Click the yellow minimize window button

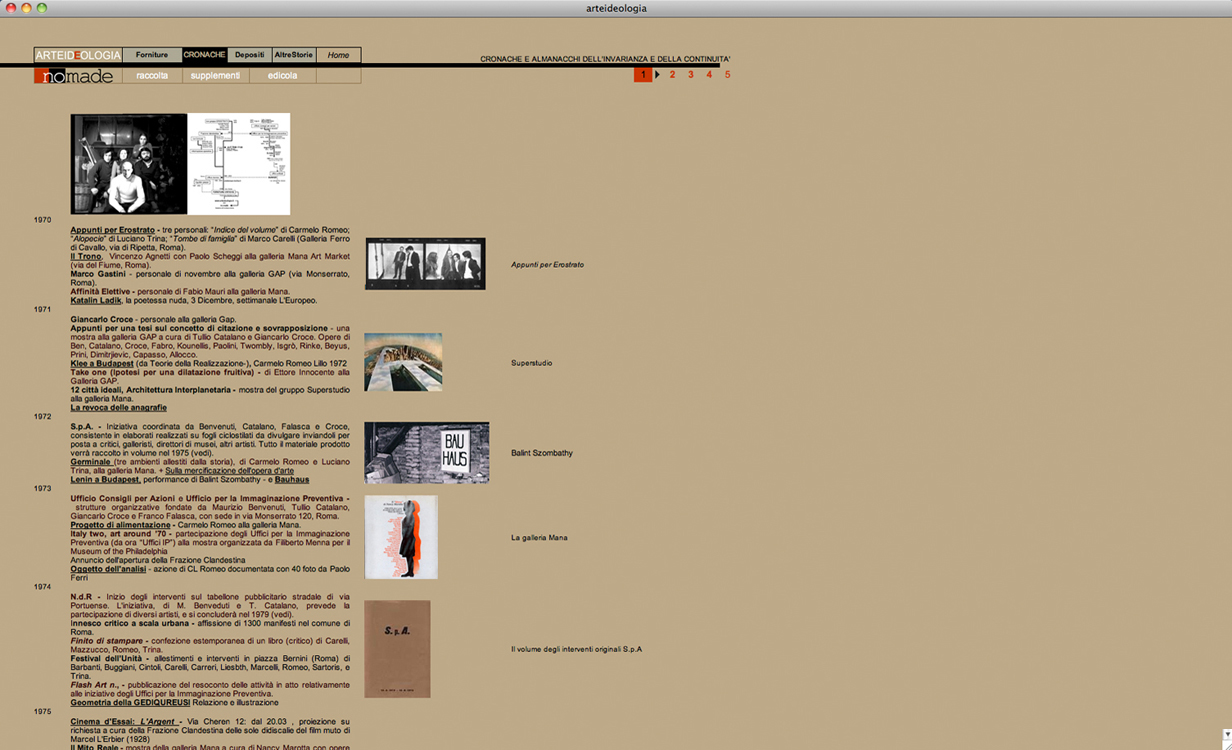click(26, 8)
